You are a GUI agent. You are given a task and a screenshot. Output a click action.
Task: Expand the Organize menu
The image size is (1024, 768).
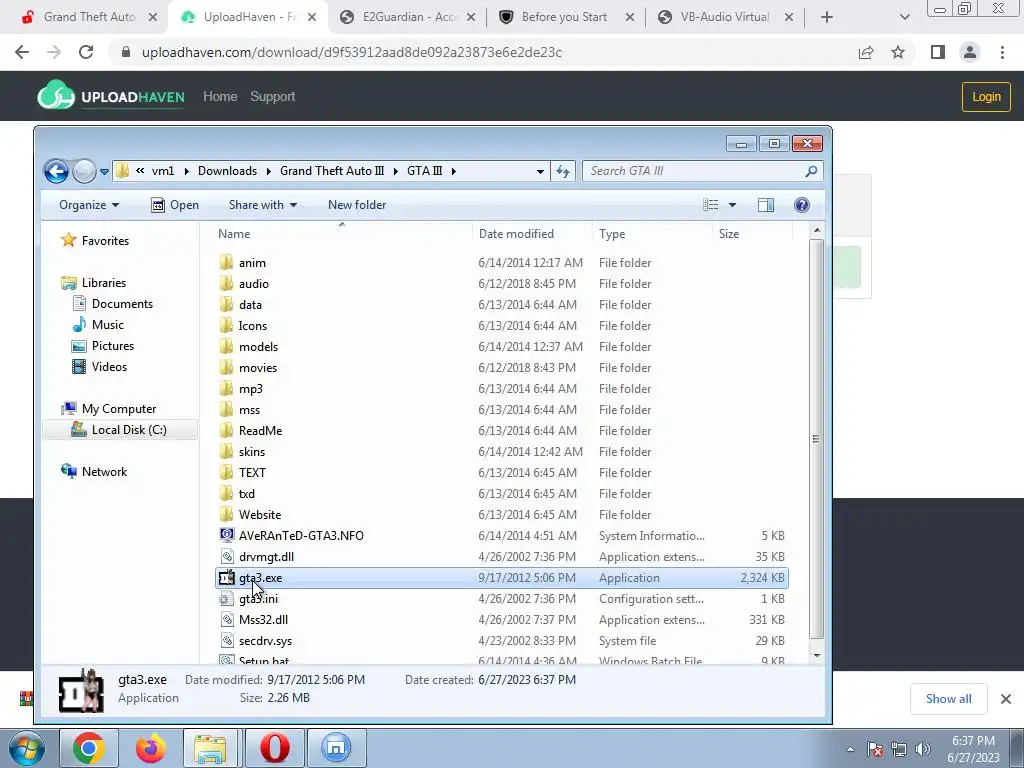click(x=89, y=205)
